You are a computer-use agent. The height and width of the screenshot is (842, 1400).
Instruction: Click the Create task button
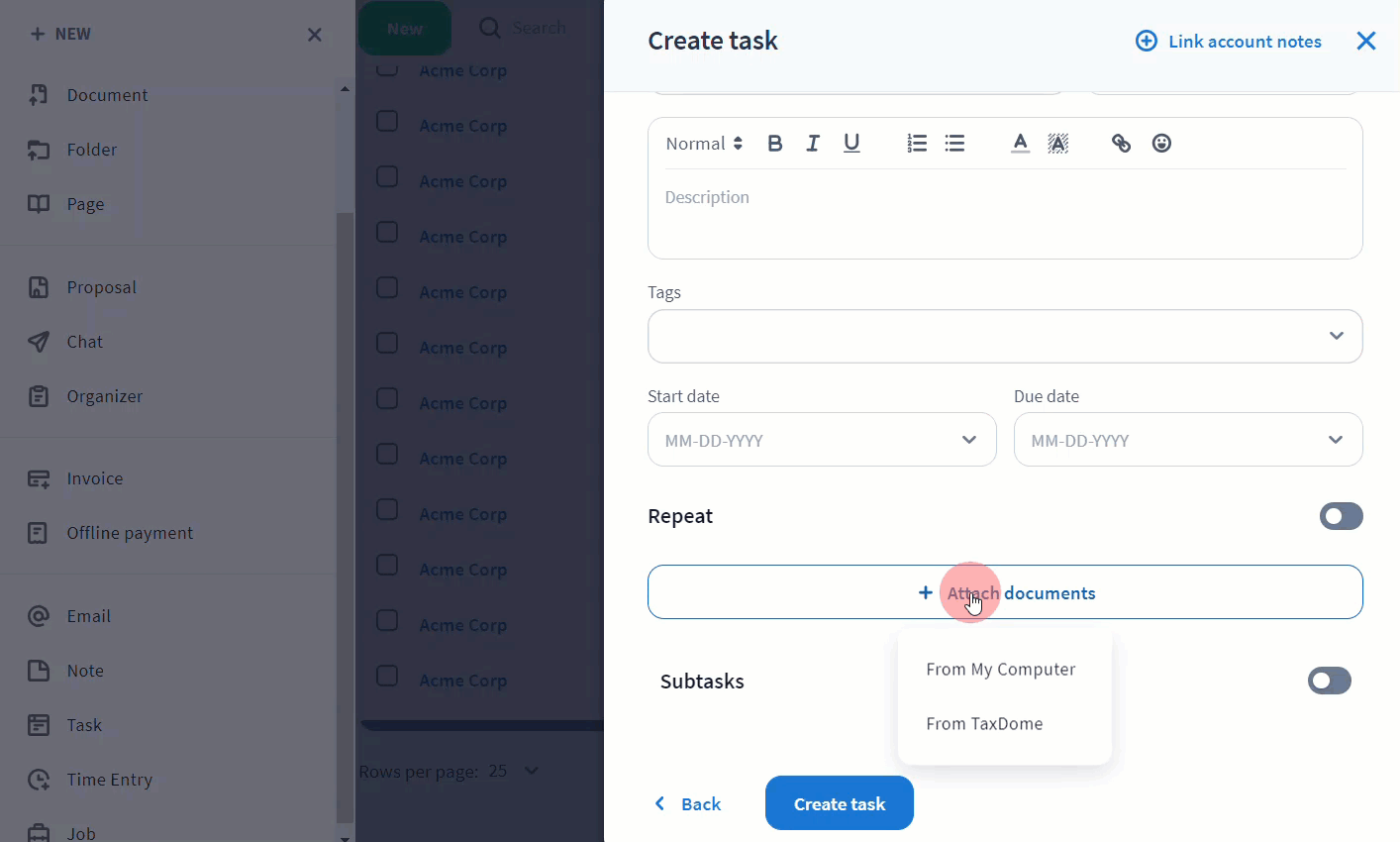[x=839, y=803]
